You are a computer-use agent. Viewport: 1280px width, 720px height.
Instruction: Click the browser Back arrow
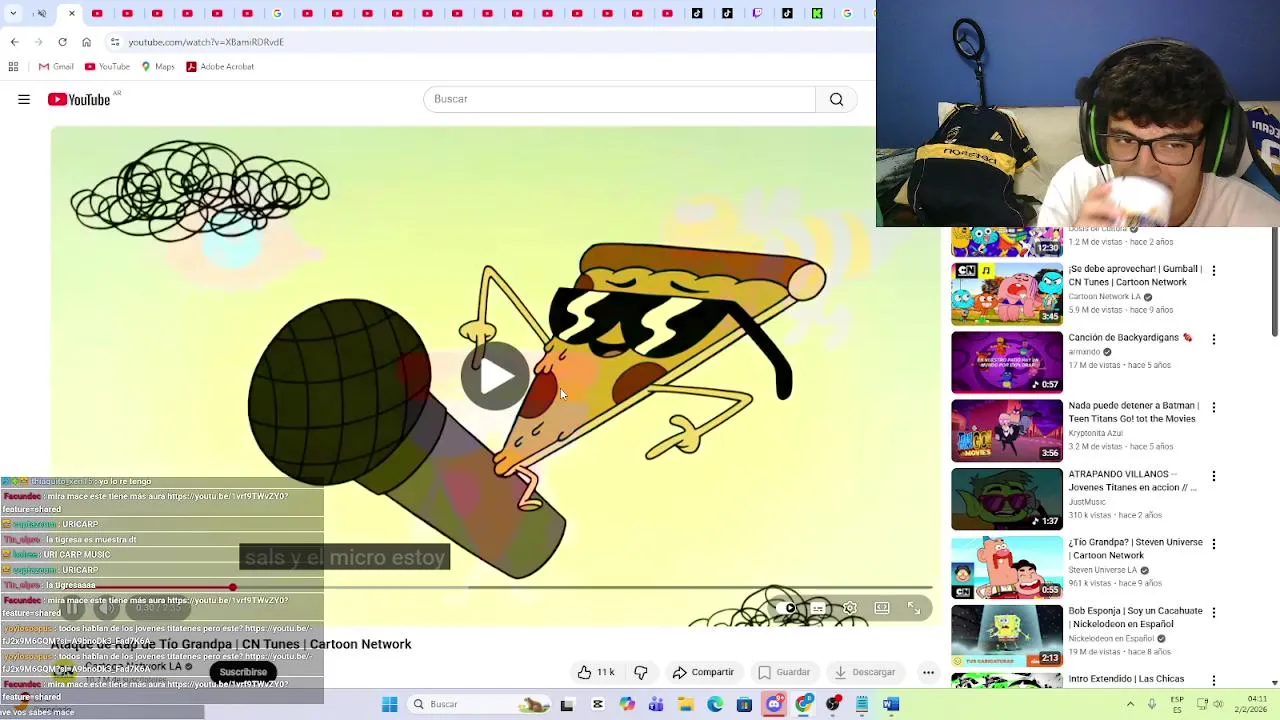pos(14,42)
